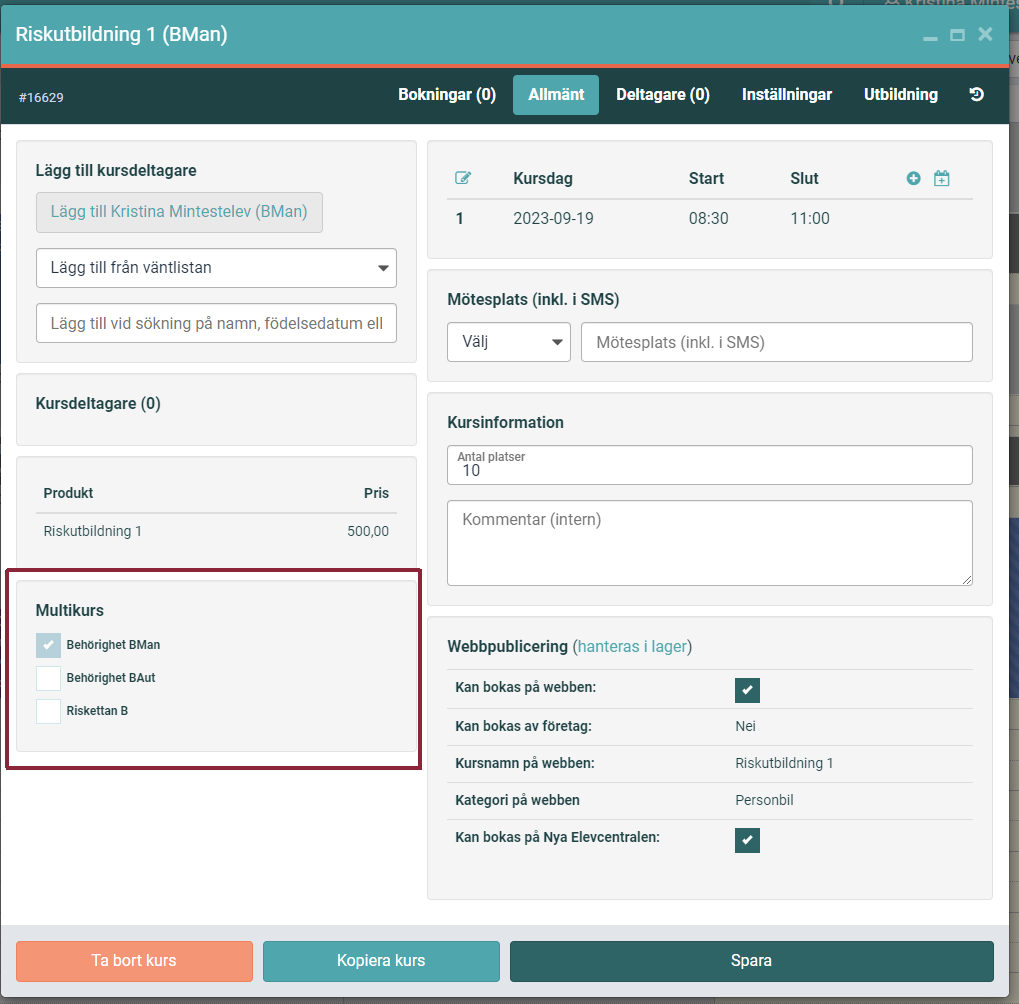1019x1004 pixels.
Task: Click the Kursdeltagare (0) heading
Action: pyautogui.click(x=98, y=404)
